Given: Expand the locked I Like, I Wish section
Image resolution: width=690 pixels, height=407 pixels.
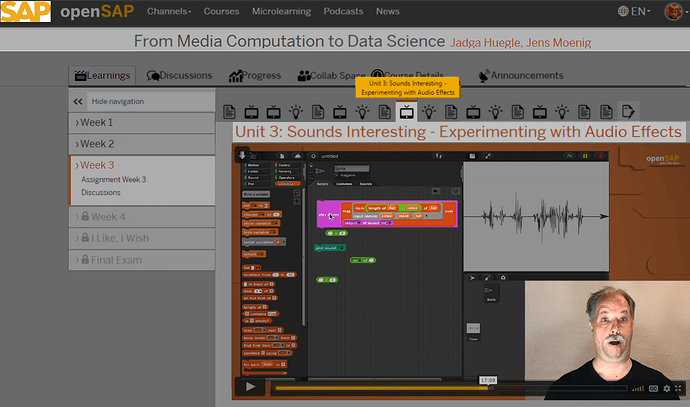Looking at the screenshot, I should [142, 238].
